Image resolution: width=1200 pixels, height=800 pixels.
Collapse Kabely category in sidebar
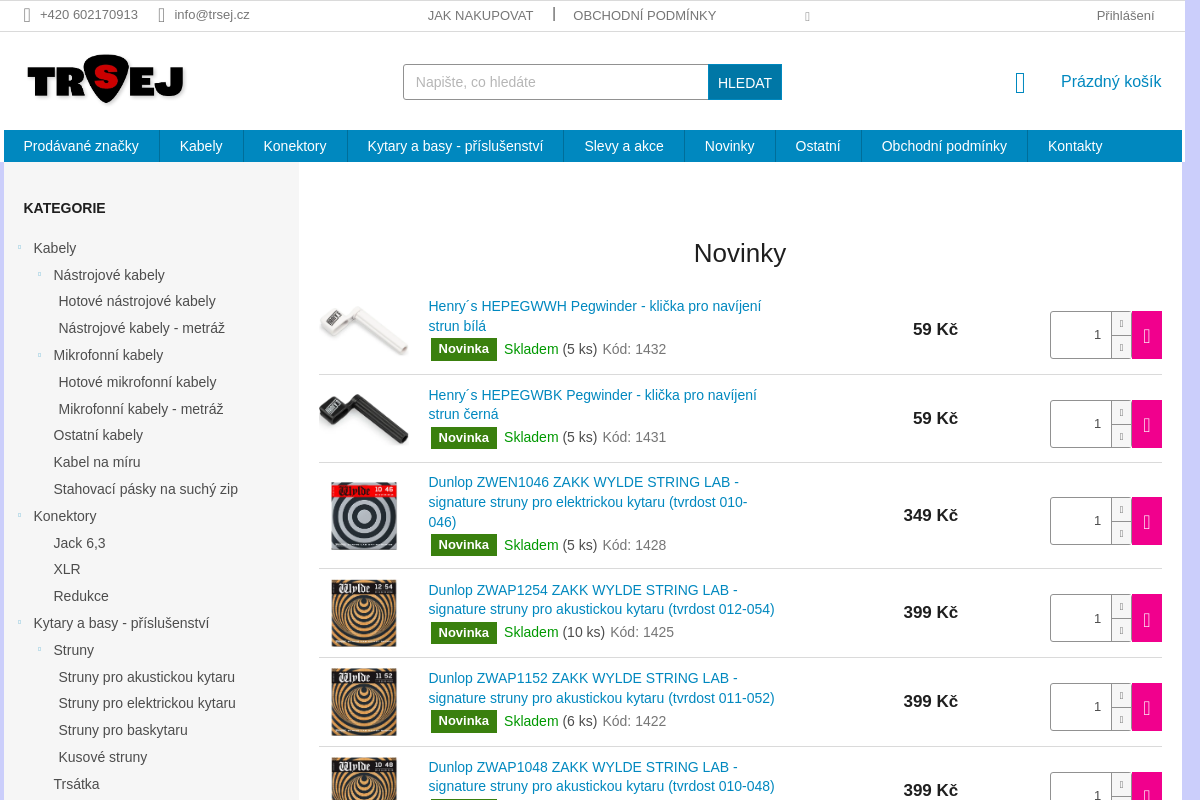click(19, 248)
